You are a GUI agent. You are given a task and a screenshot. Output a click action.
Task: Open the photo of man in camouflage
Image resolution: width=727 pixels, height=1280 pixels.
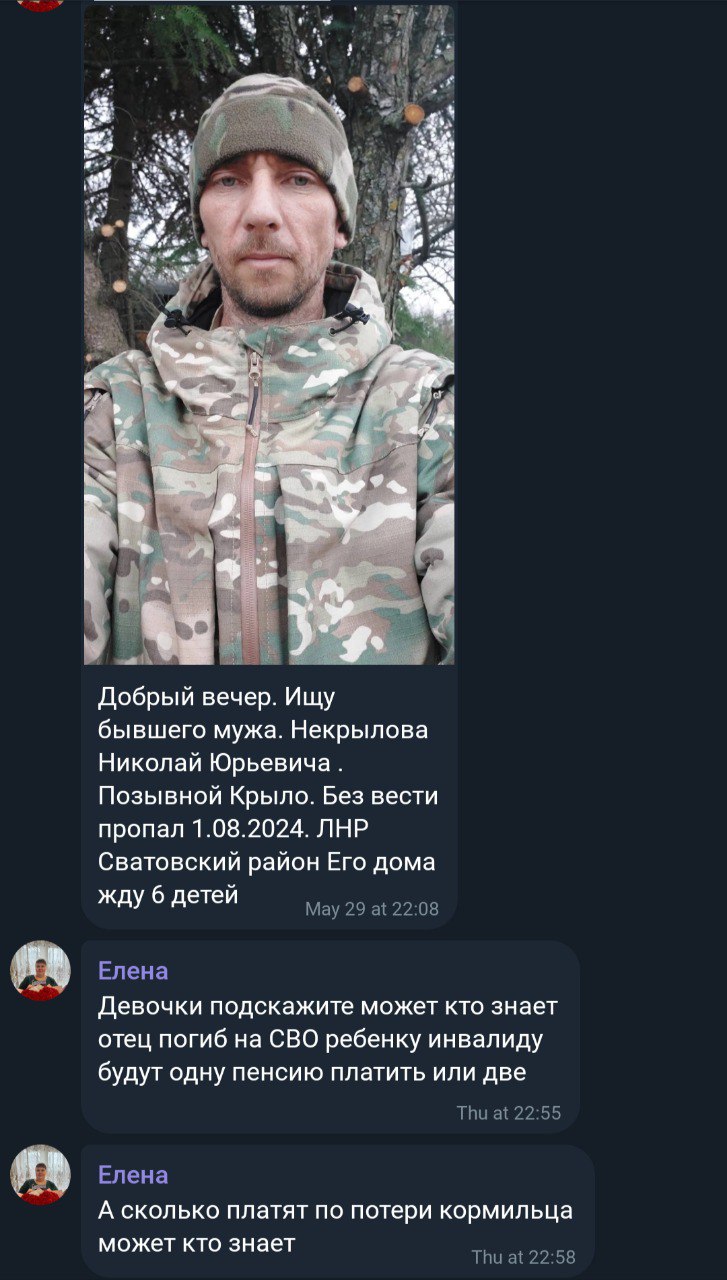[269, 334]
